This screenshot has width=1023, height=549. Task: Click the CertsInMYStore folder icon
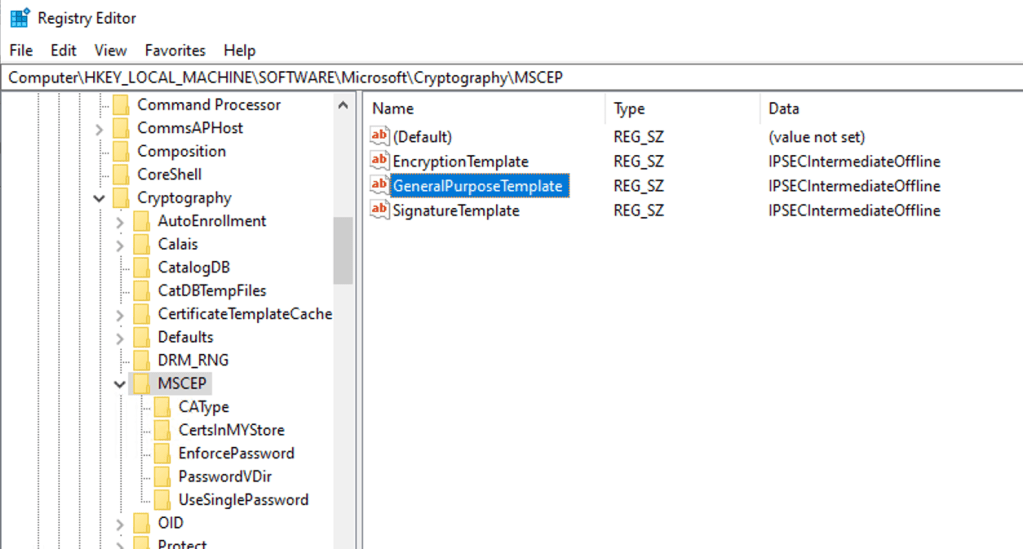pyautogui.click(x=163, y=430)
